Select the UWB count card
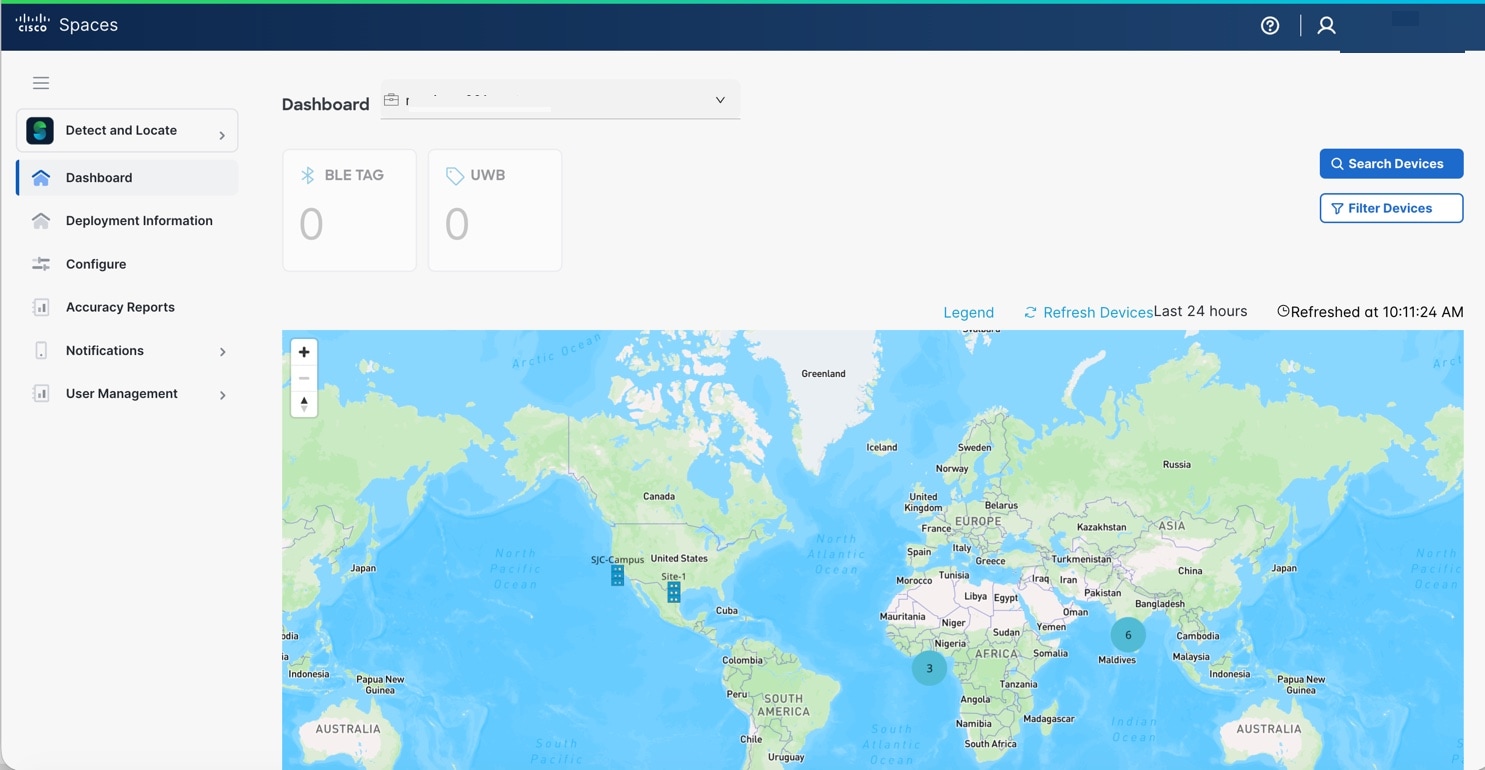Viewport: 1485px width, 770px height. [495, 210]
